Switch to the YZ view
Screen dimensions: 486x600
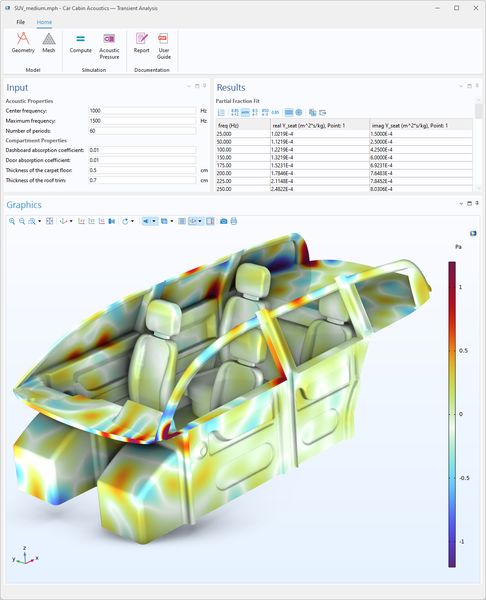tap(91, 221)
